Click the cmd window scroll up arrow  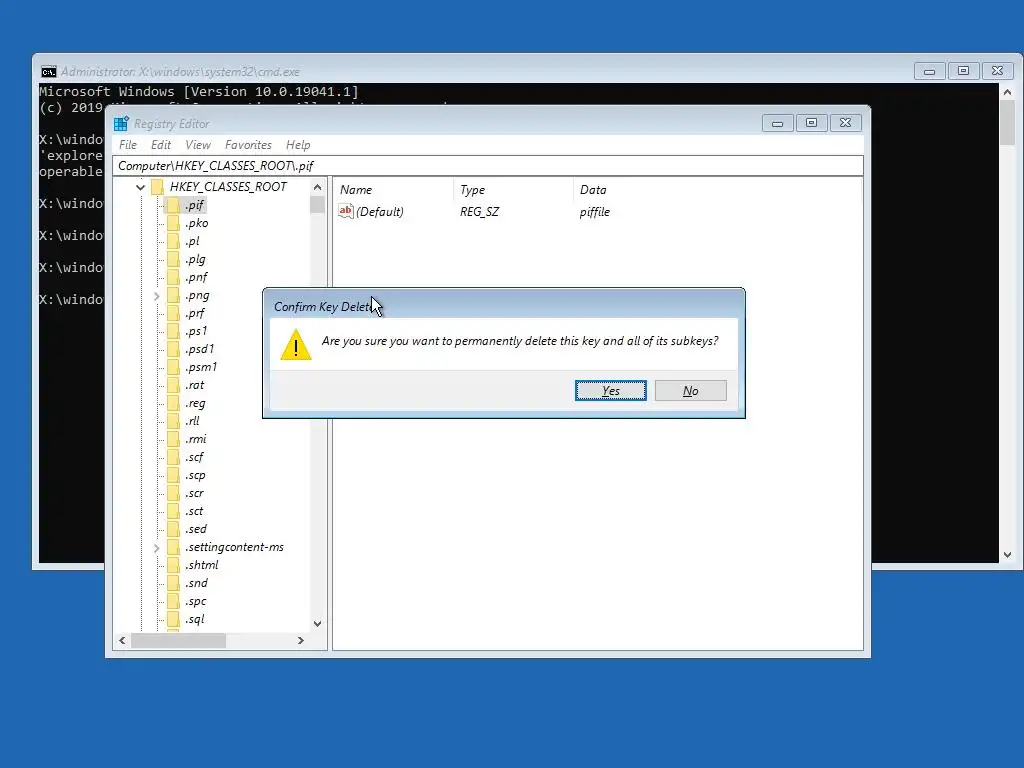[1008, 92]
